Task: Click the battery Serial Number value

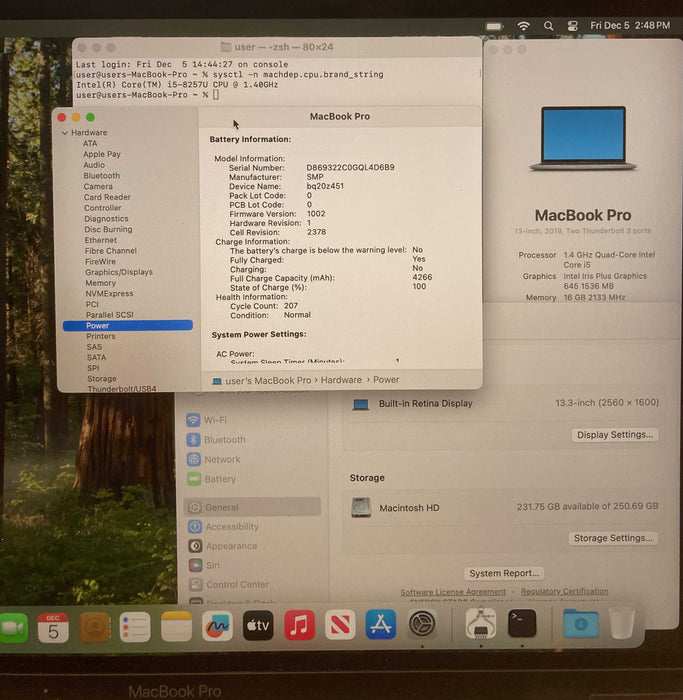Action: 350,167
